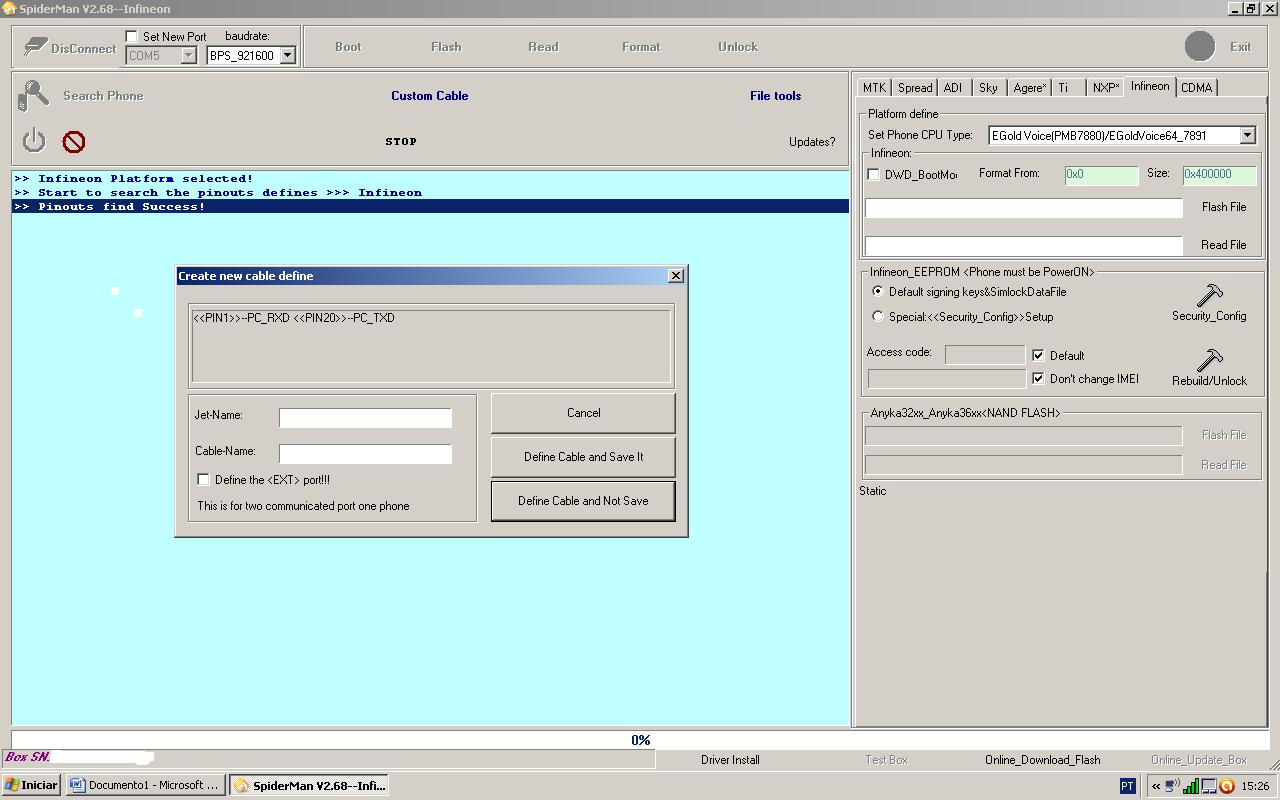Open the COM5 port dropdown
The width and height of the screenshot is (1280, 800).
coord(188,56)
